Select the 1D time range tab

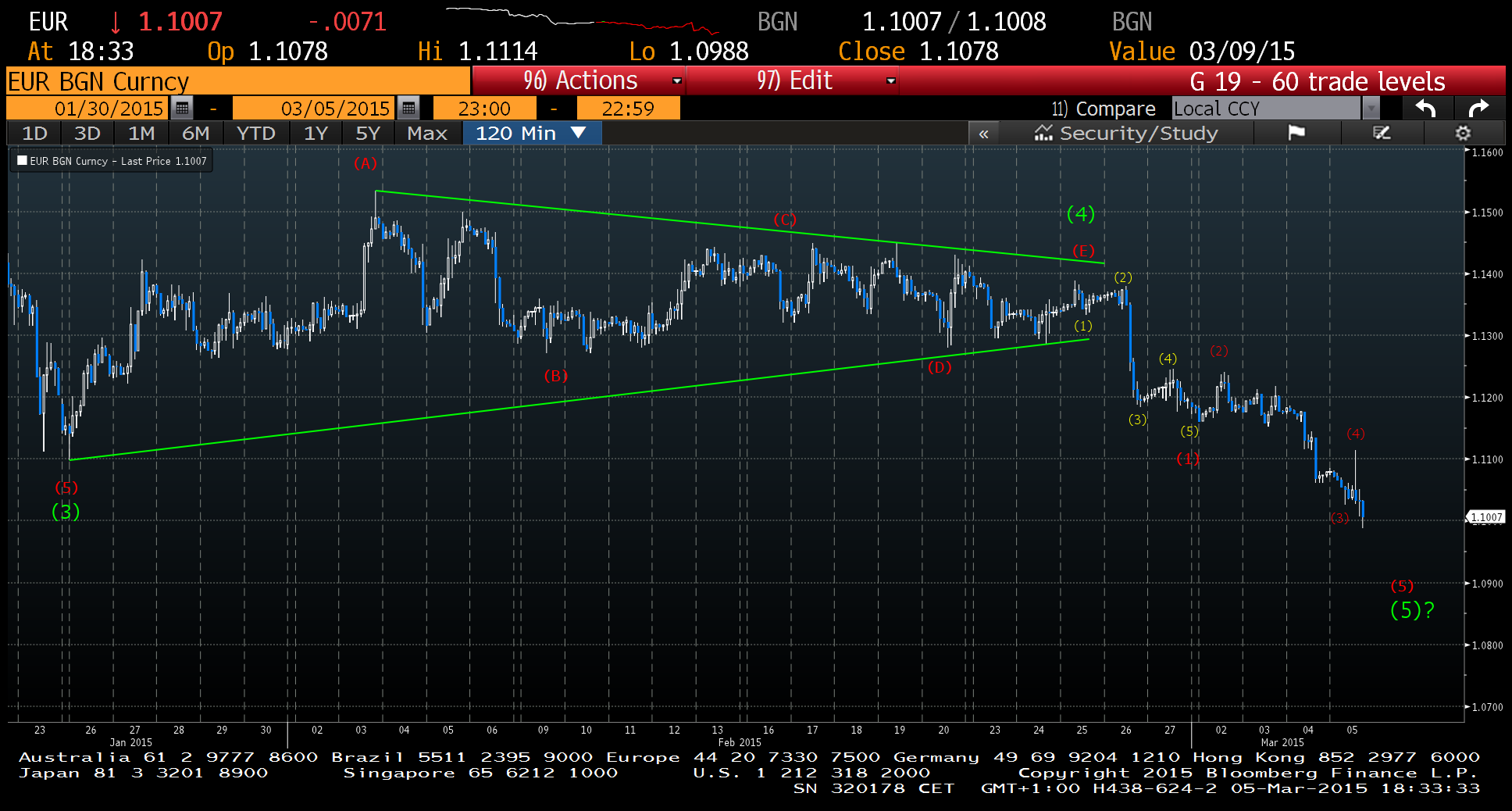point(34,134)
